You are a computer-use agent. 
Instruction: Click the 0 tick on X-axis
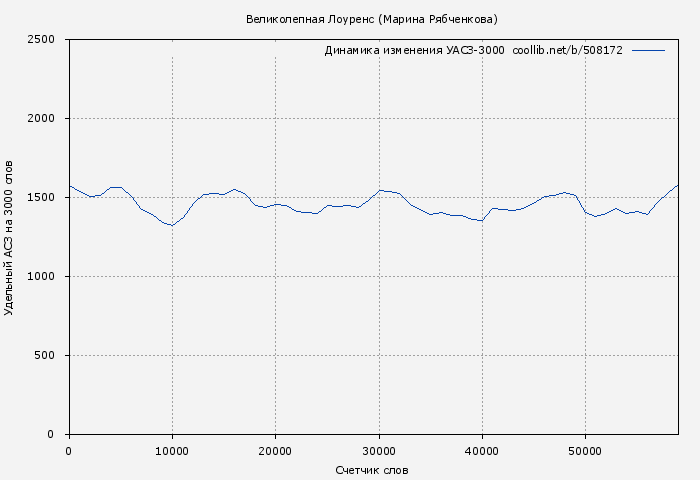tap(69, 451)
